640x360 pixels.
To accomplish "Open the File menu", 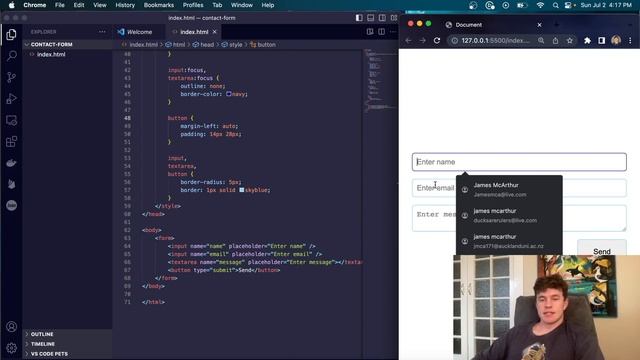I will click(60, 5).
